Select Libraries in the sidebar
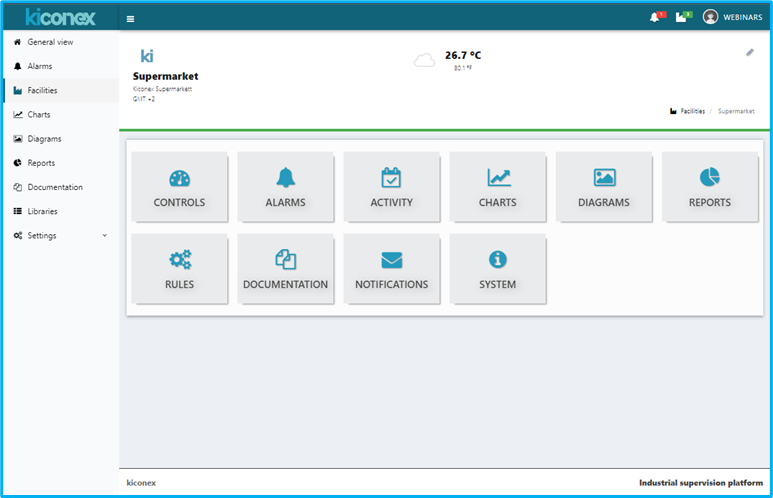This screenshot has height=498, width=773. (42, 211)
